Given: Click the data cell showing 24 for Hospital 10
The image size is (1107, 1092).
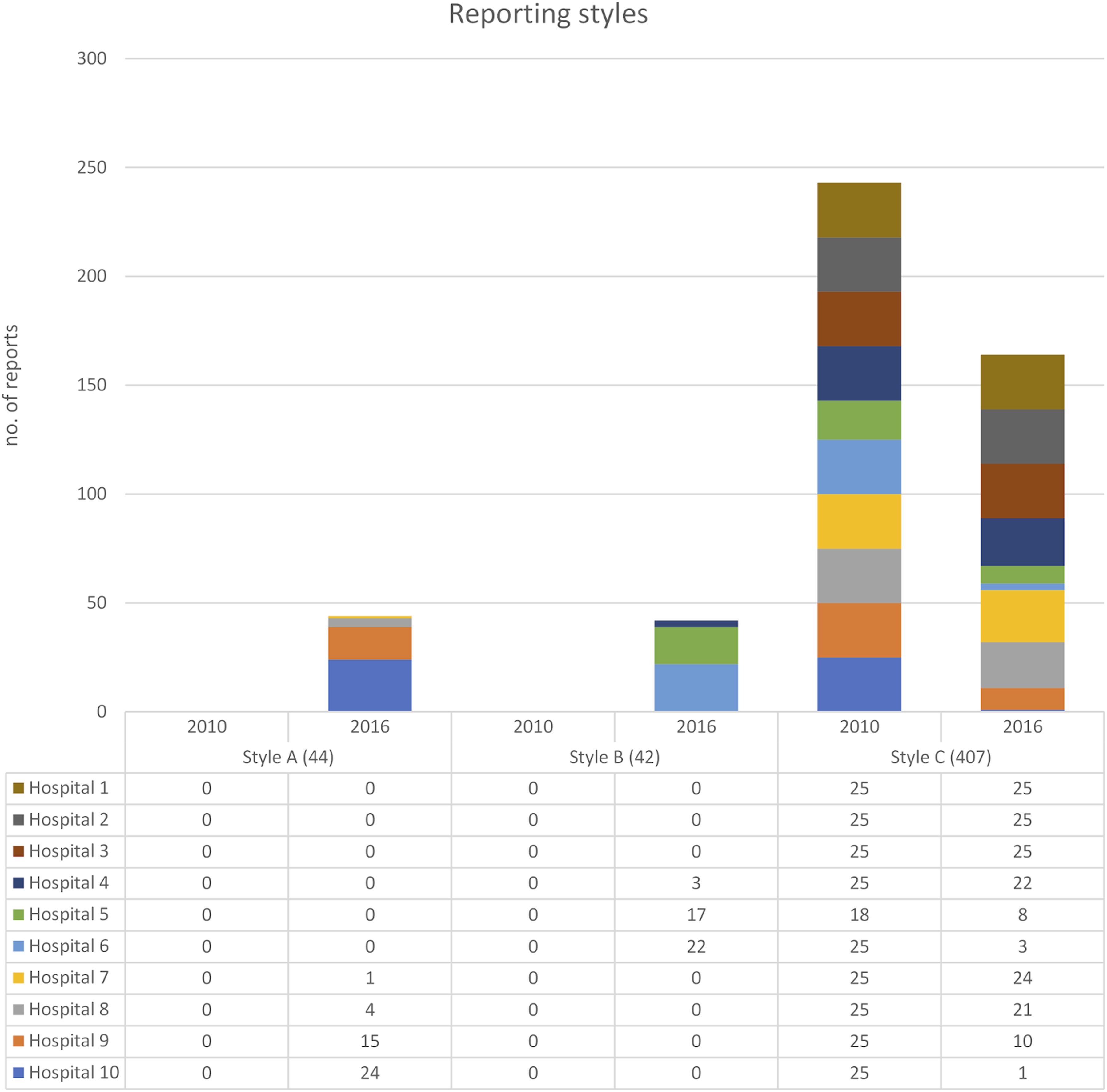Looking at the screenshot, I should (370, 1073).
